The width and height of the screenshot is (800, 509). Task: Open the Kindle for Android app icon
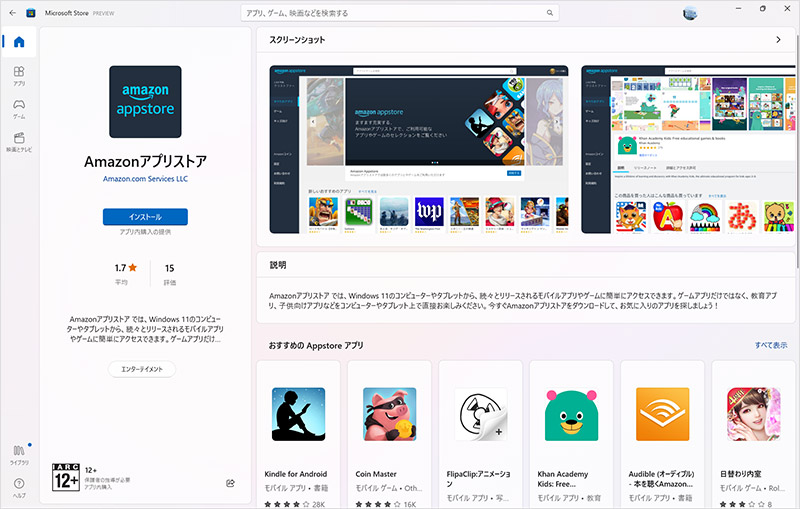(x=298, y=414)
